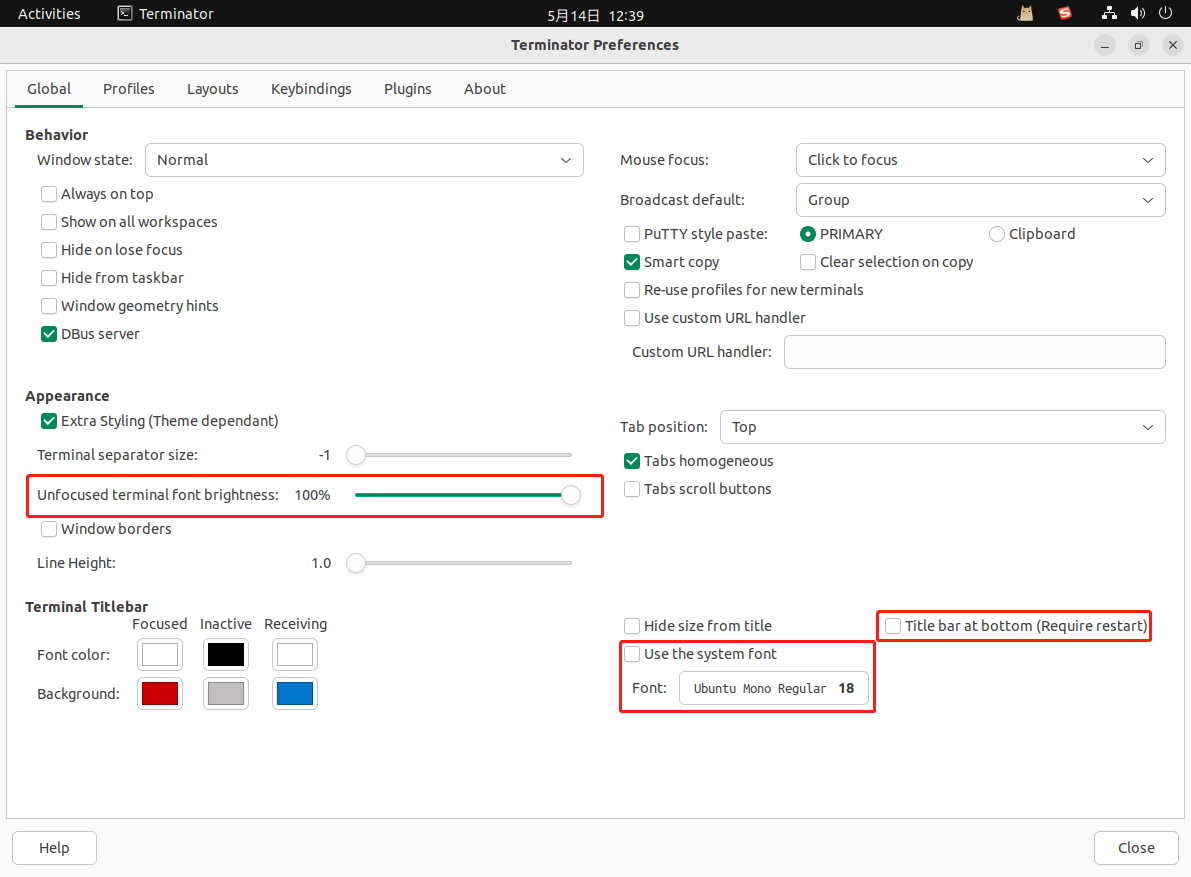Image resolution: width=1191 pixels, height=877 pixels.
Task: Enable Always on top
Action: 49,194
